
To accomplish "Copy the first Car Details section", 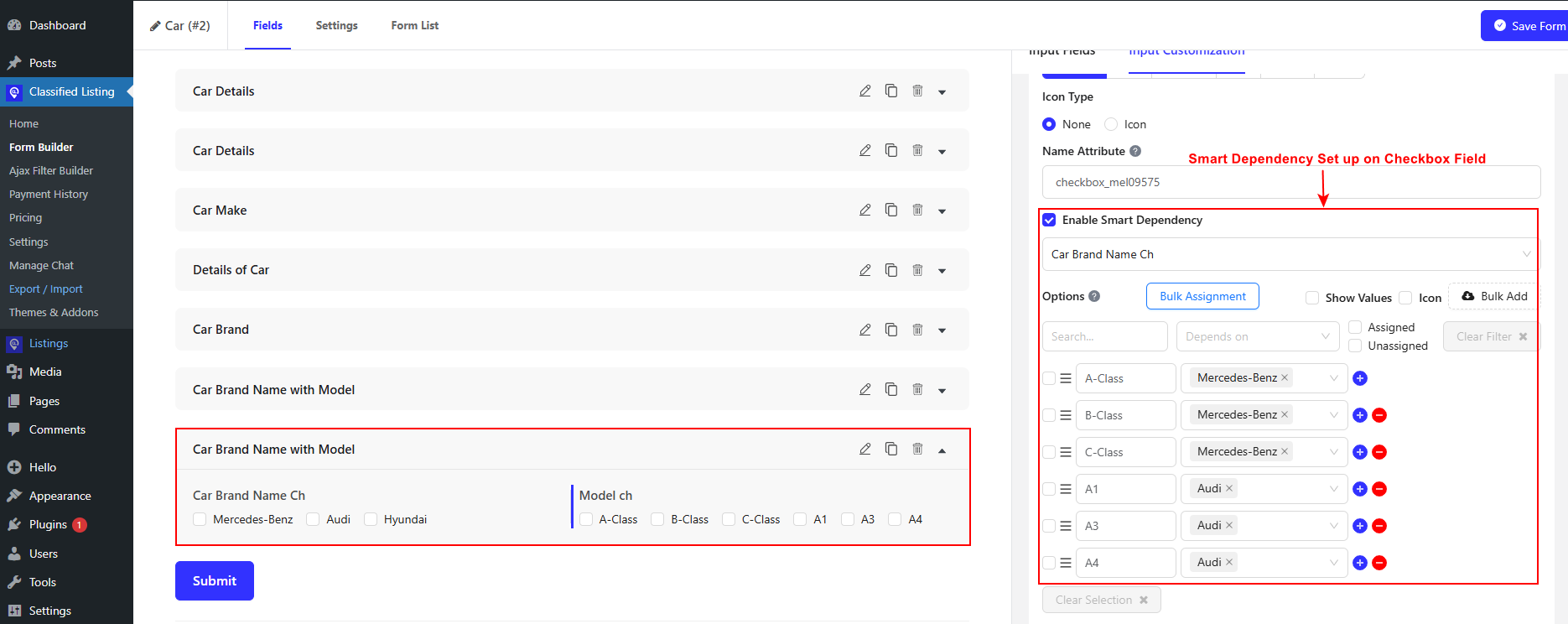I will [x=891, y=91].
